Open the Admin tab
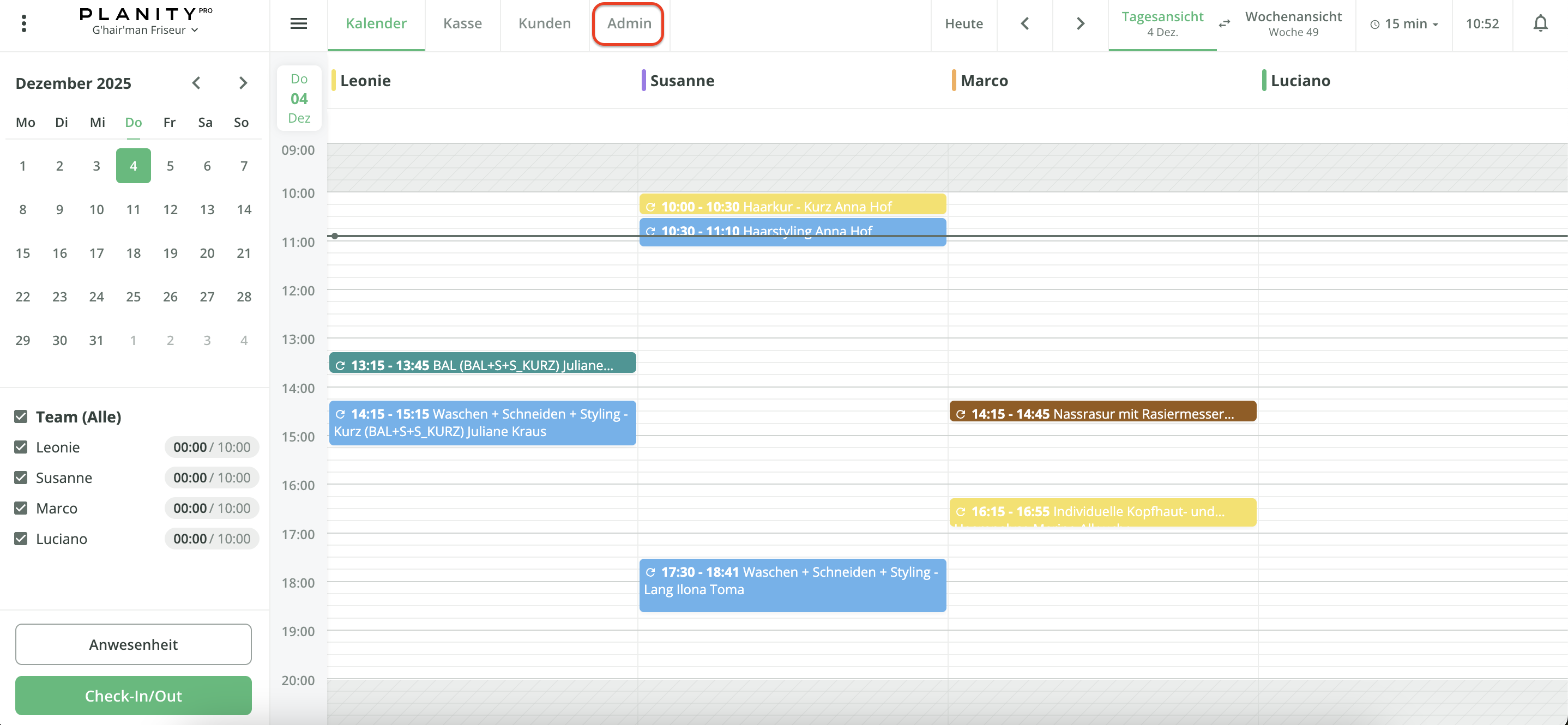The width and height of the screenshot is (1568, 725). pos(629,24)
